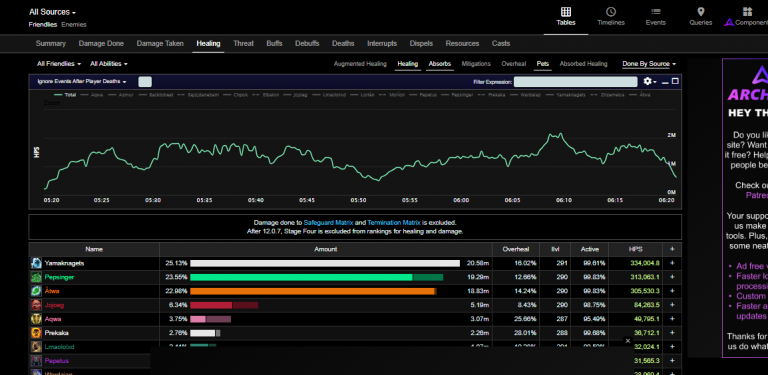Screen dimensions: 768x375
Task: Switch to the Summary tab
Action: click(x=50, y=44)
